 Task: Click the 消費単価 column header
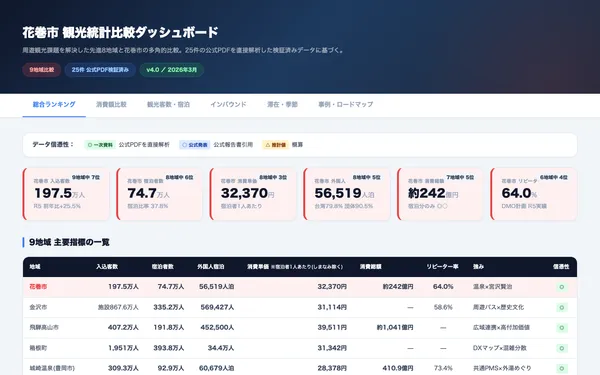[x=295, y=267]
